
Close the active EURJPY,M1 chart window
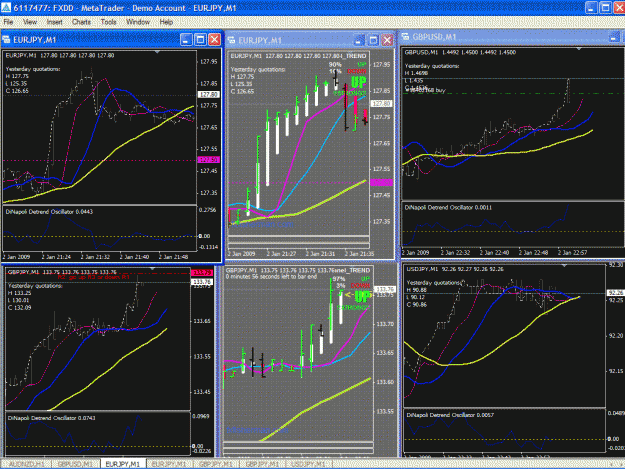[x=214, y=39]
